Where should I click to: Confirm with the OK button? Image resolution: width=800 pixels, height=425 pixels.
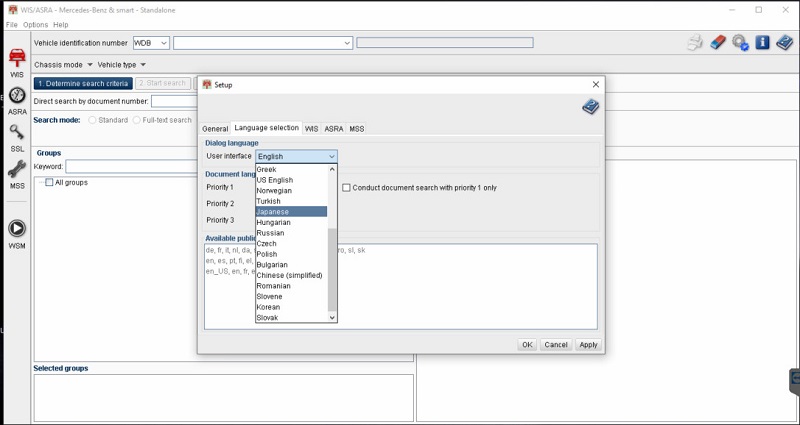pos(527,345)
